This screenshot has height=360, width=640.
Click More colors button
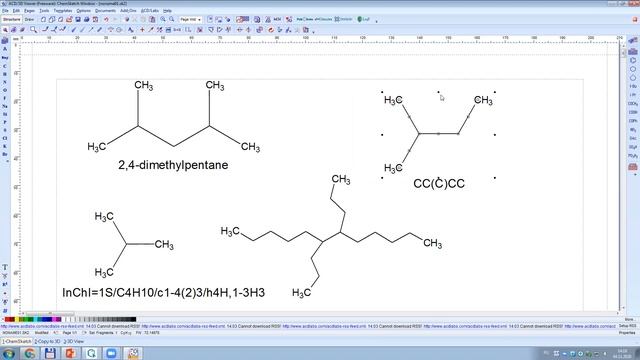pyautogui.click(x=629, y=319)
